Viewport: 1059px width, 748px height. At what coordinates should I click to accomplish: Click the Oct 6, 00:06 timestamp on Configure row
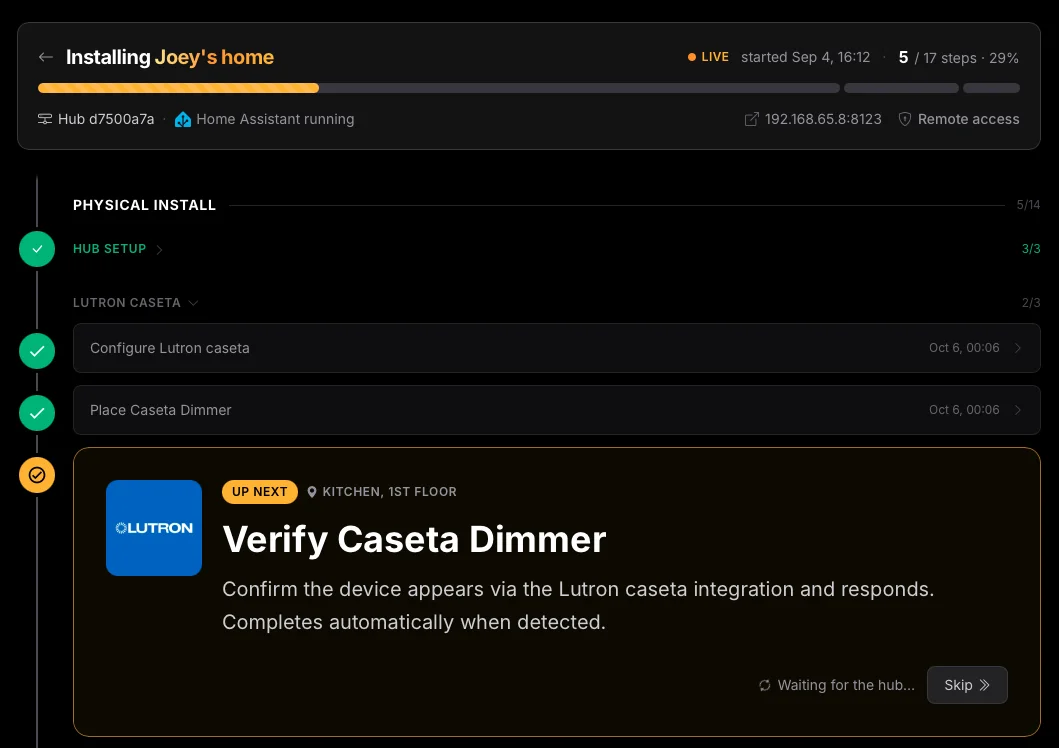pos(964,348)
